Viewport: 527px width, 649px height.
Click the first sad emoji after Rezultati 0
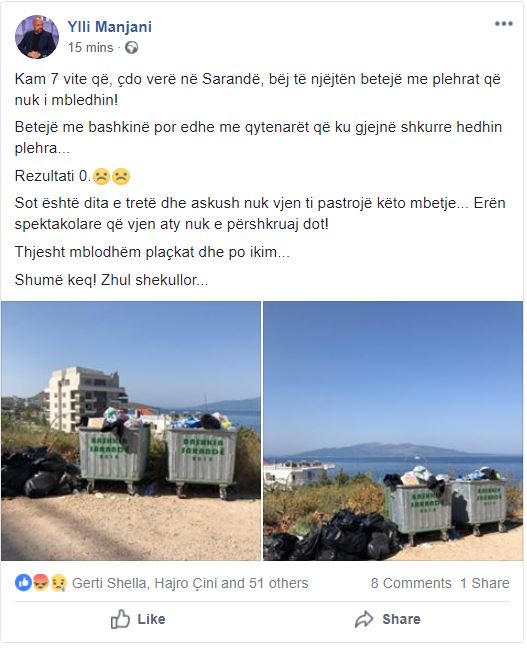click(101, 176)
